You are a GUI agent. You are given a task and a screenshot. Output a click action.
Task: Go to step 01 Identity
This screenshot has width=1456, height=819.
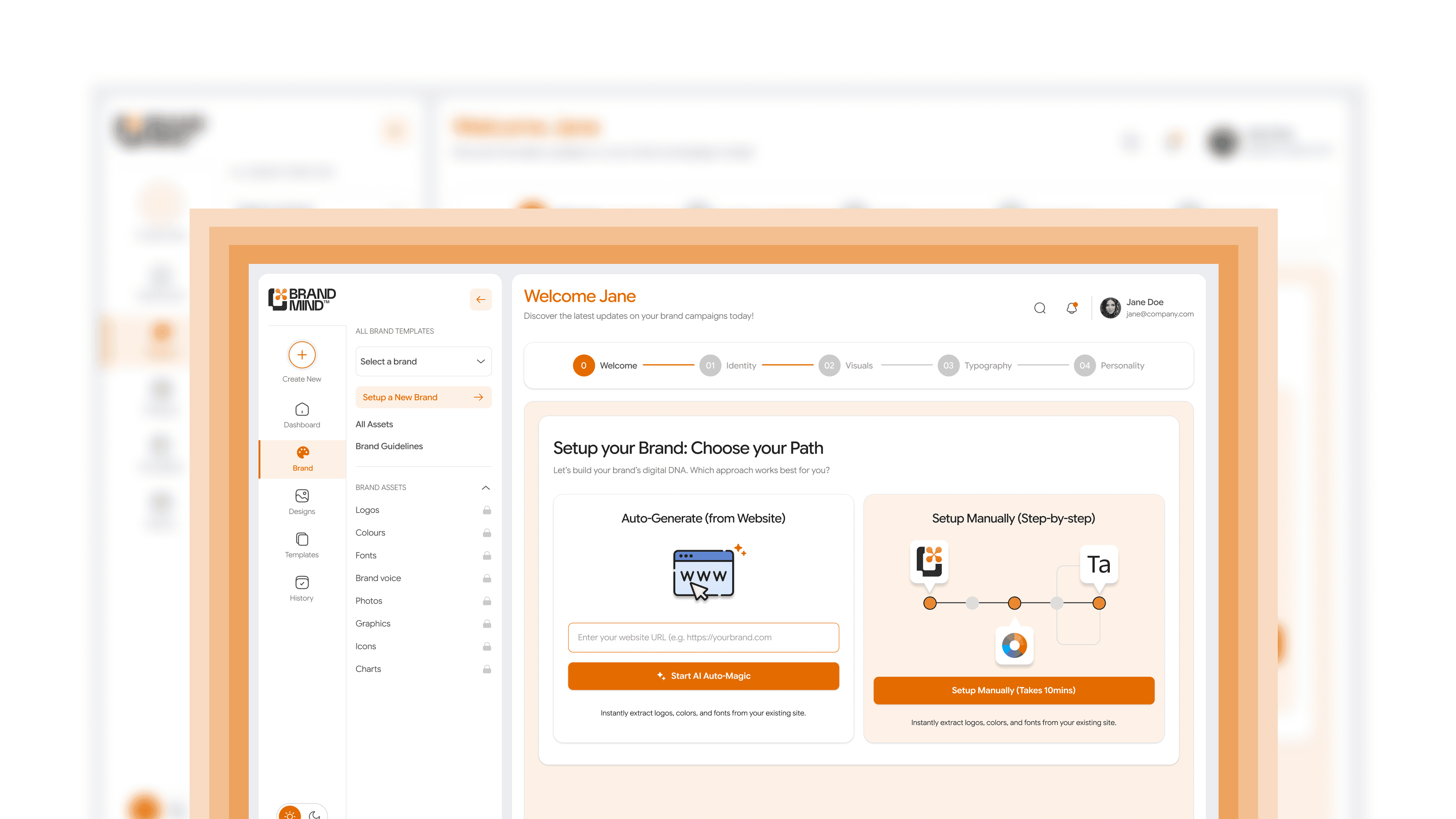728,365
